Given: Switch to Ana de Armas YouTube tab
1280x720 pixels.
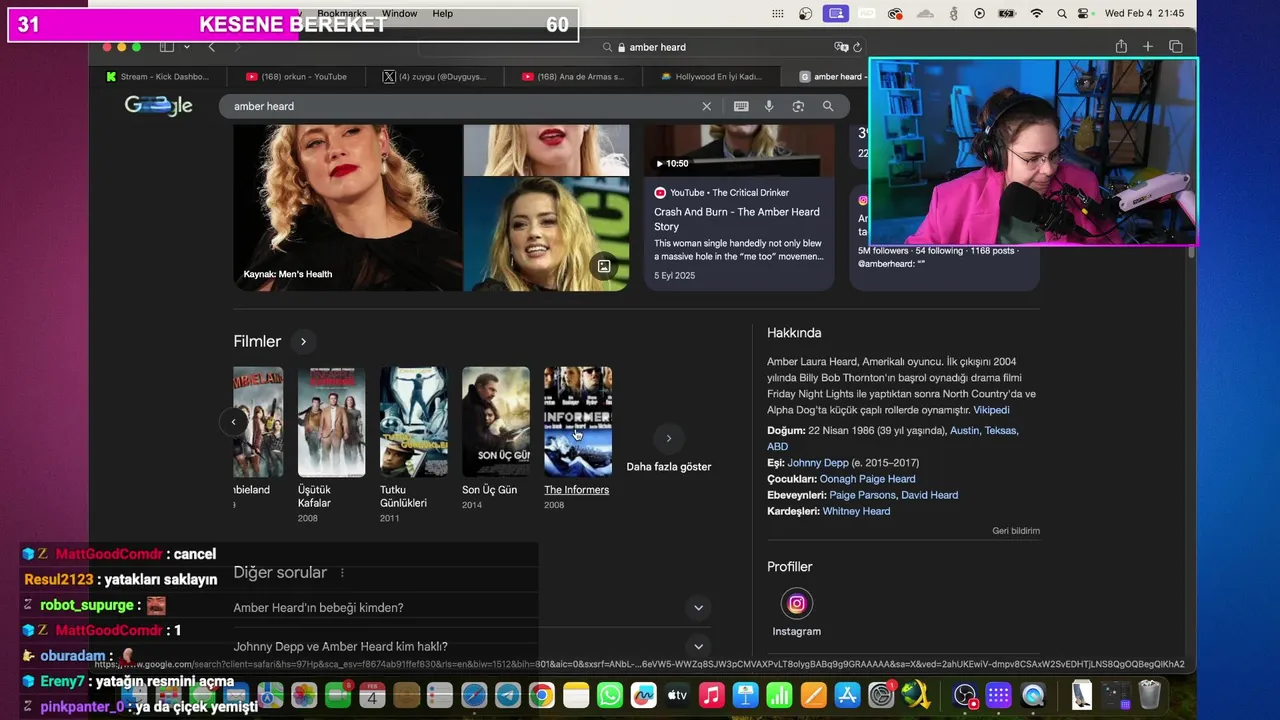Looking at the screenshot, I should click(x=573, y=77).
